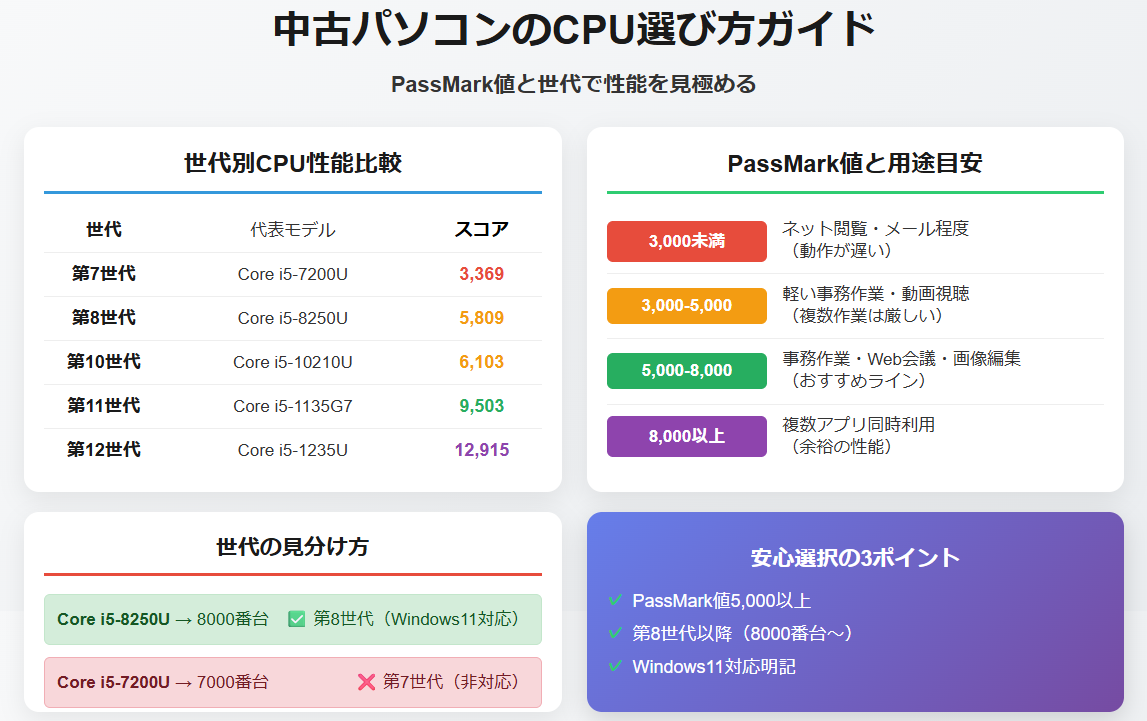Click the Core i5-1135G7 model cell

[293, 406]
